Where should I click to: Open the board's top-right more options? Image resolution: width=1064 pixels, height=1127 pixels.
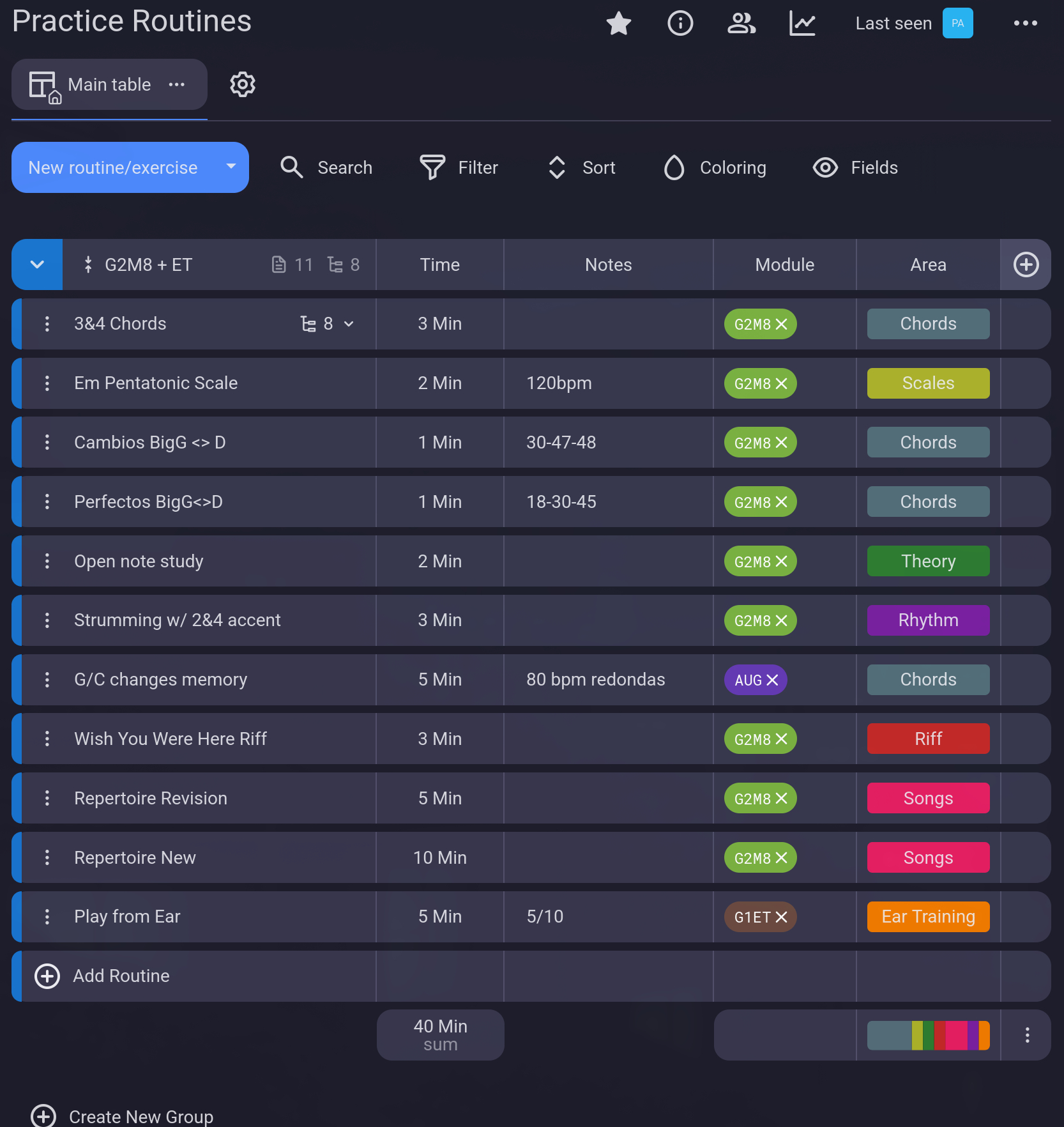tap(1025, 24)
